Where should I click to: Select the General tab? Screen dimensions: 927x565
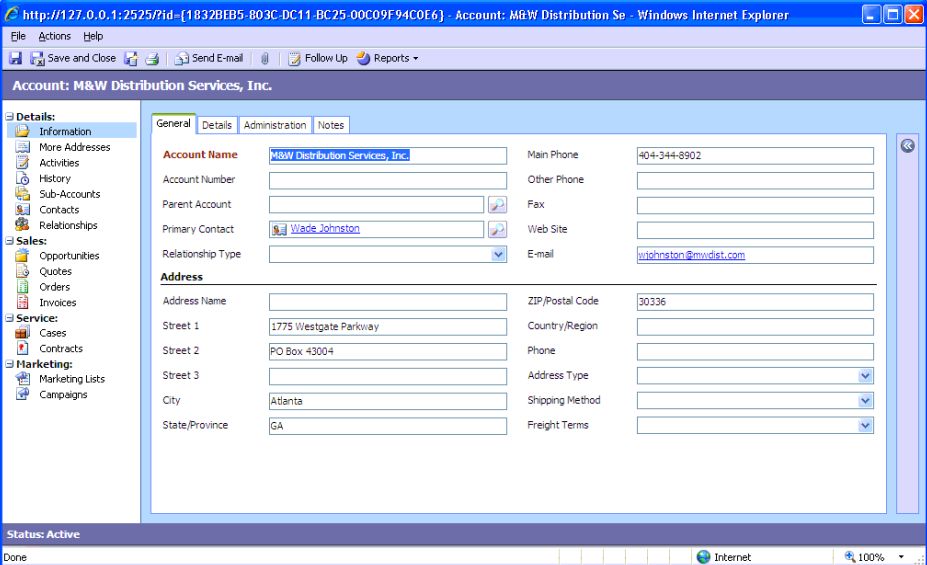[x=173, y=124]
